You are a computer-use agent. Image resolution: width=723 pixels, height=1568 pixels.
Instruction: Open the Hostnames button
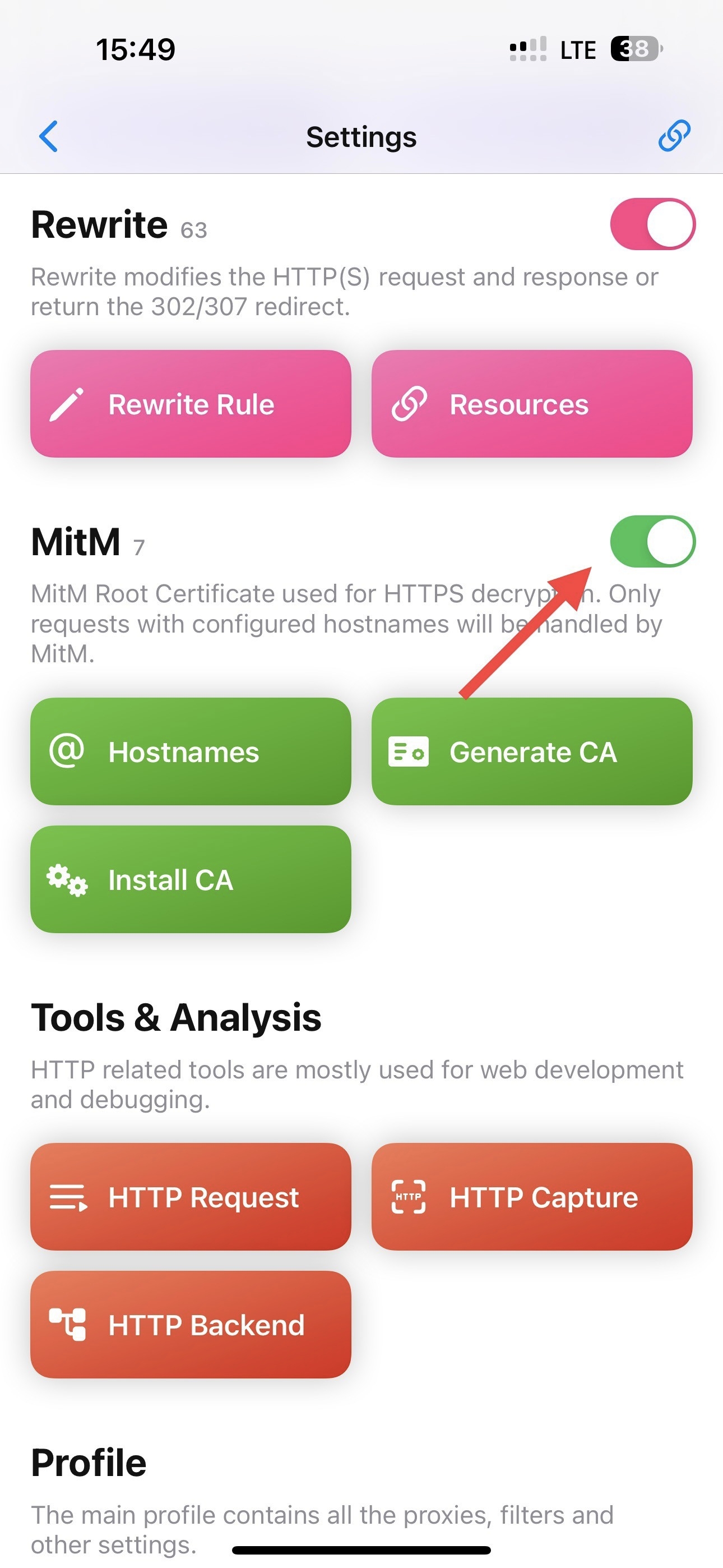(x=191, y=751)
